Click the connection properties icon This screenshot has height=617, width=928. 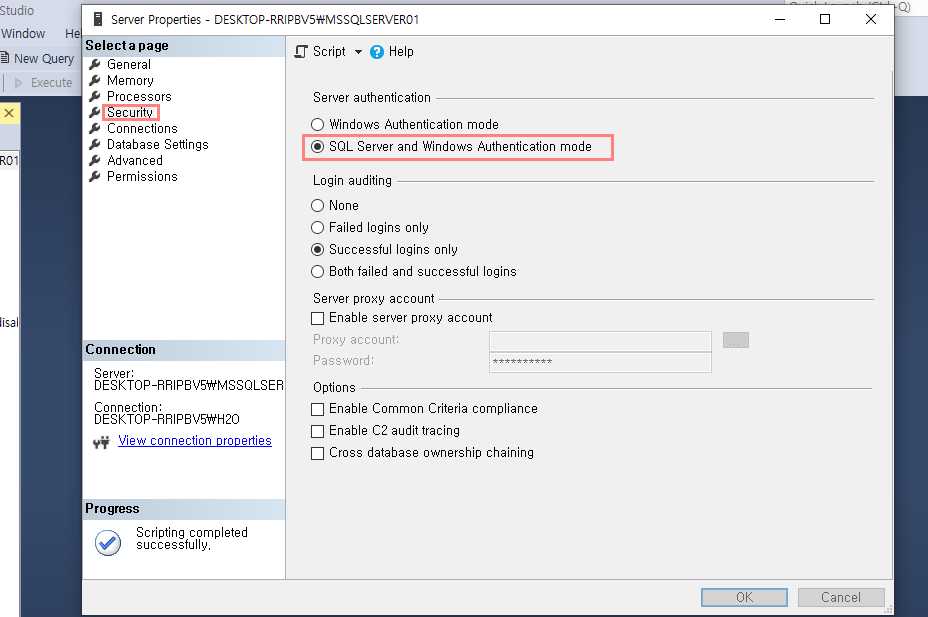[x=102, y=442]
